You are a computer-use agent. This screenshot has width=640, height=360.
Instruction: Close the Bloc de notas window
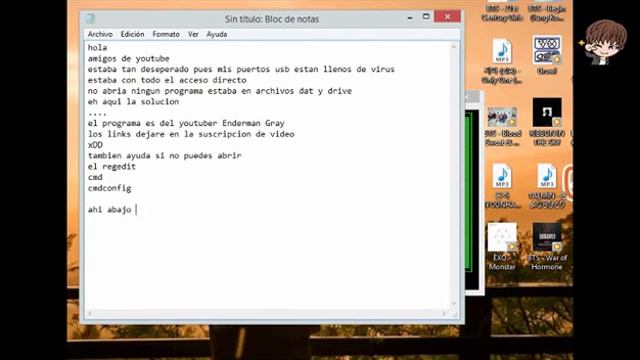[447, 17]
